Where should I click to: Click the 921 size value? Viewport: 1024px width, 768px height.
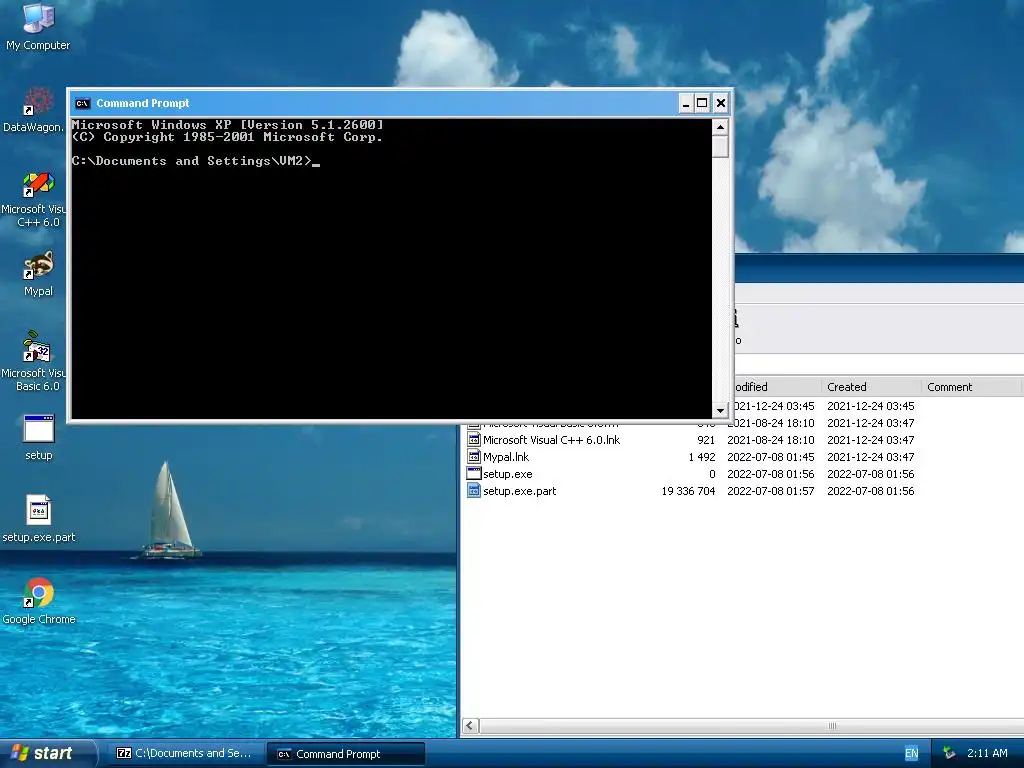[x=706, y=440]
